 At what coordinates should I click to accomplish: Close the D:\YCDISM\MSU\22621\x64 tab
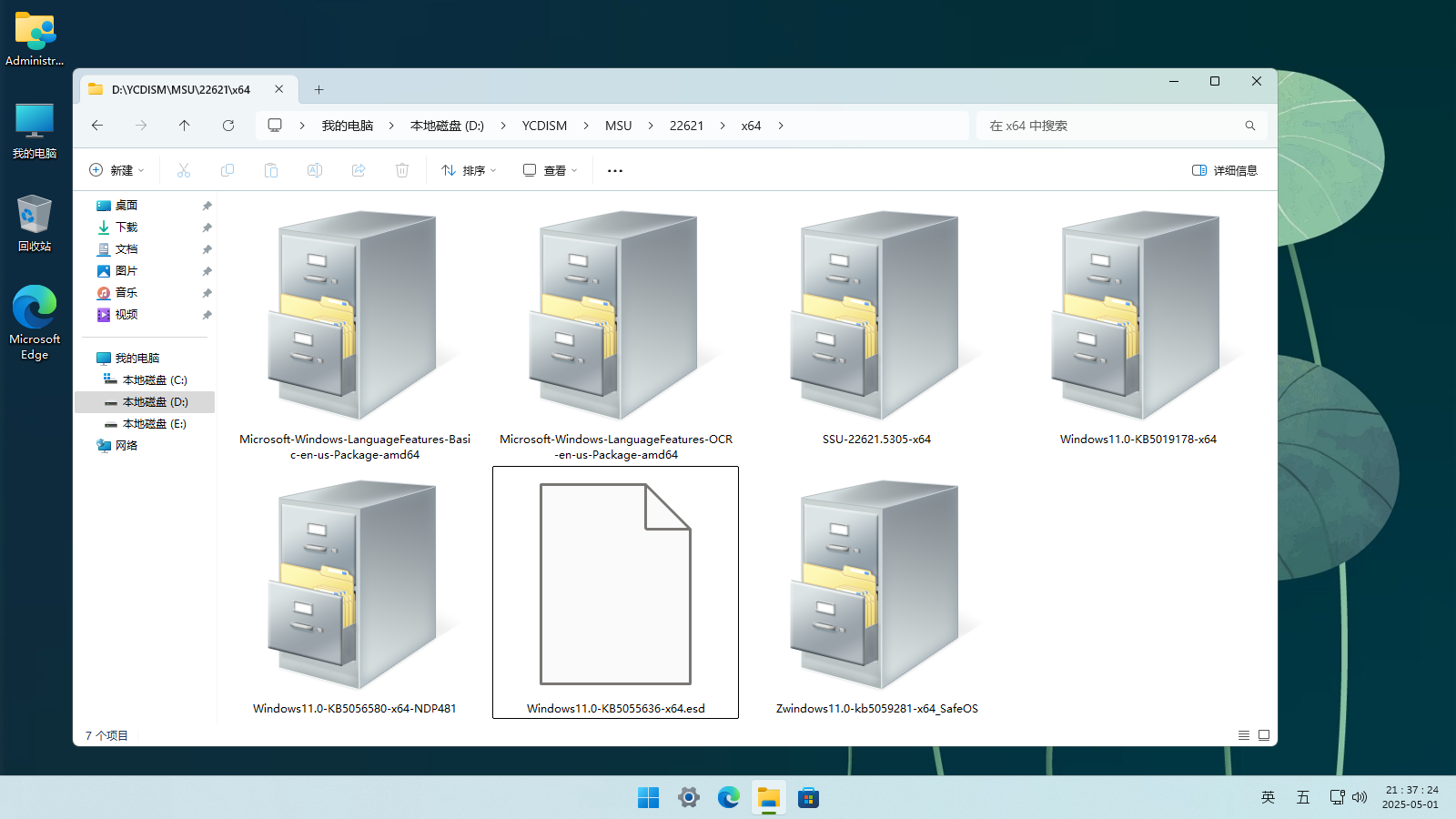(279, 89)
